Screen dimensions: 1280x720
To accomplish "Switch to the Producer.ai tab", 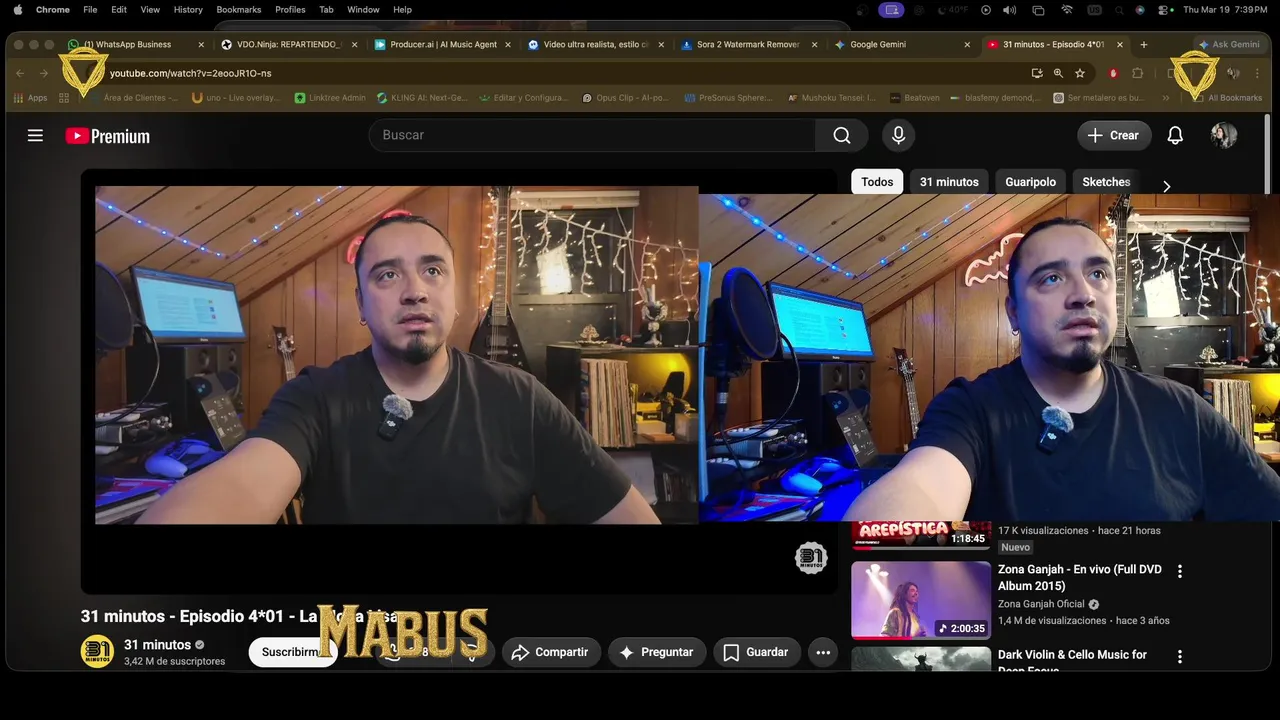I will pyautogui.click(x=442, y=45).
